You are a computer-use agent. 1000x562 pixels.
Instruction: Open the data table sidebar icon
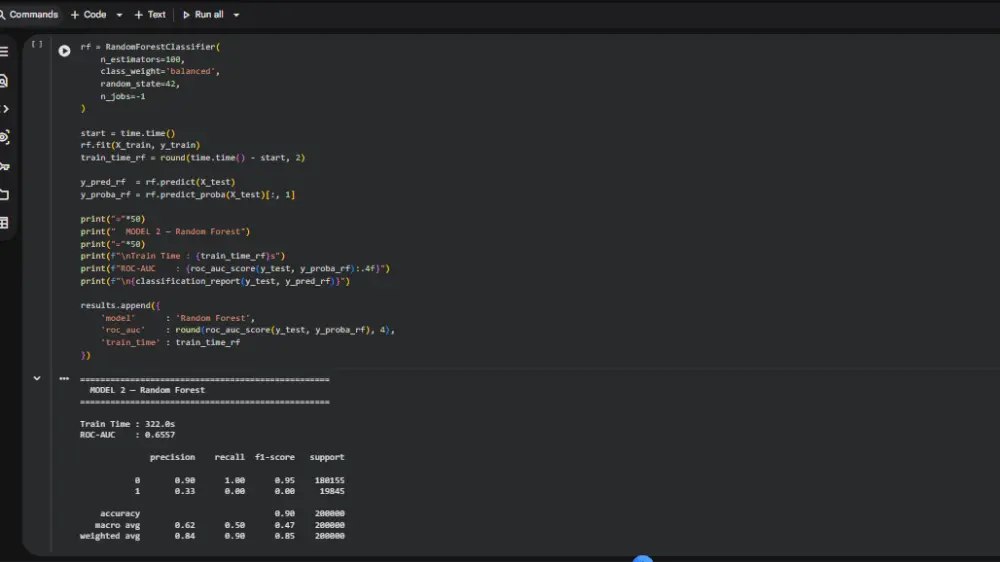pos(4,223)
